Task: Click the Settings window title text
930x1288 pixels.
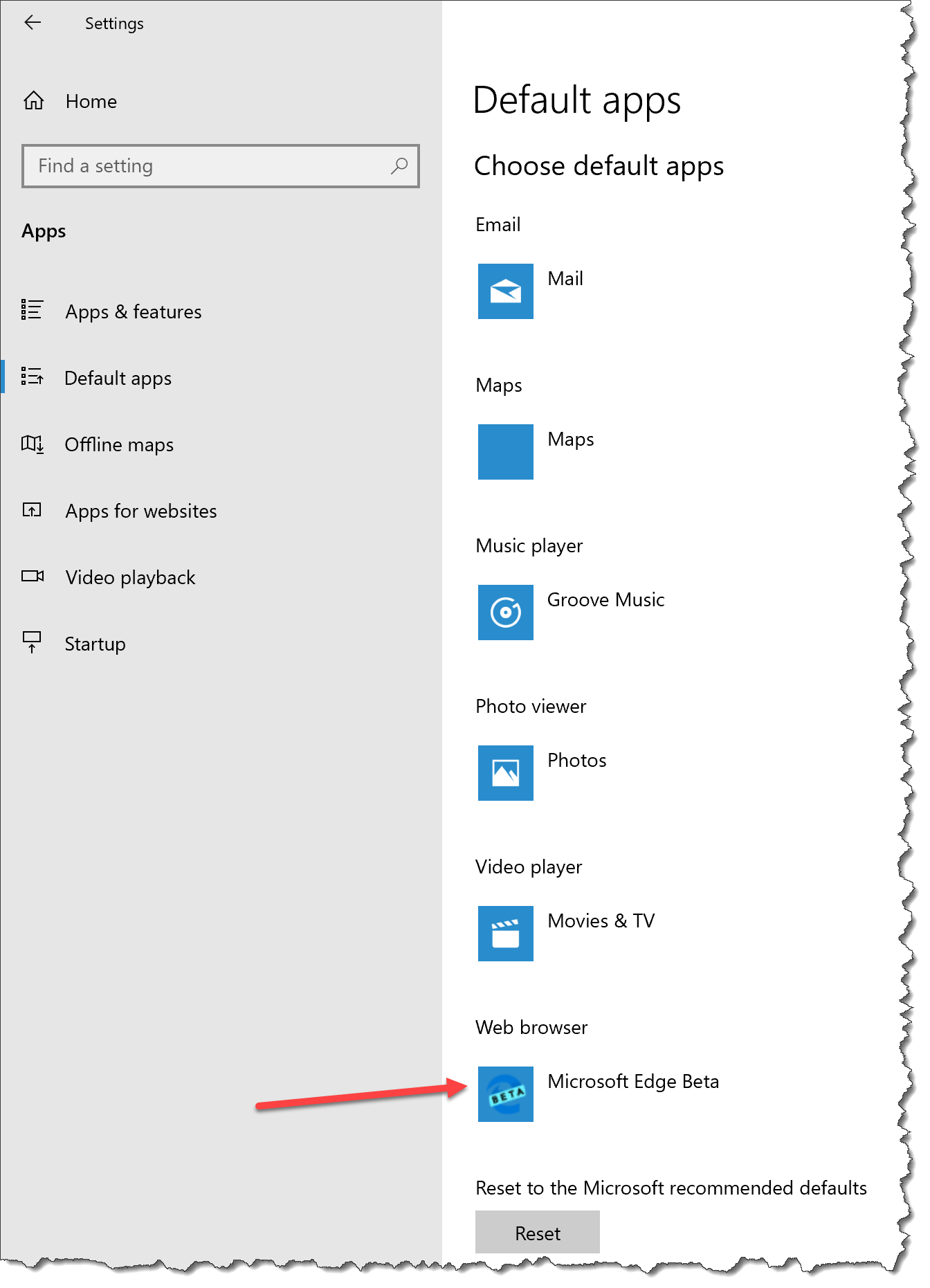Action: coord(114,24)
